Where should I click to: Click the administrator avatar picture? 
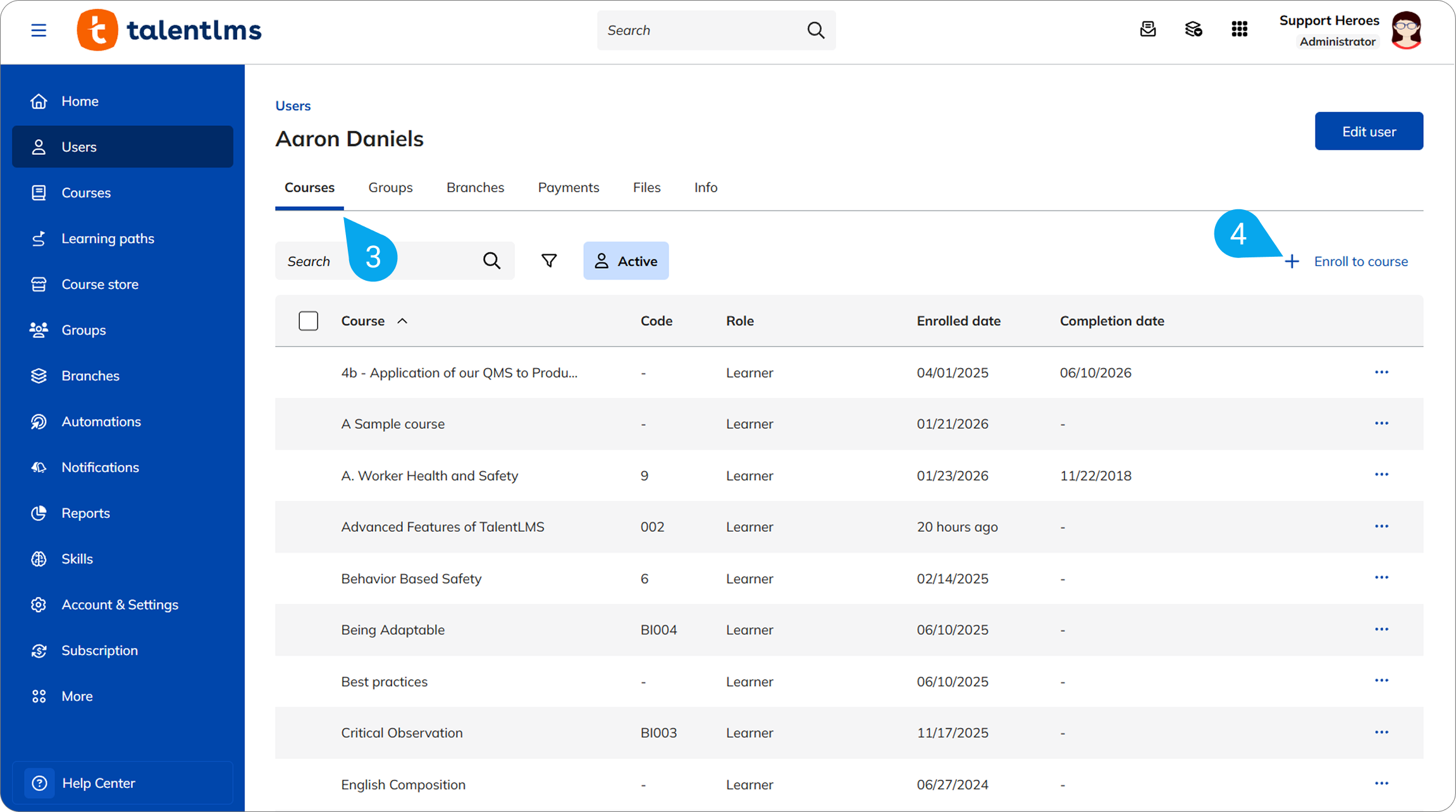click(x=1407, y=30)
